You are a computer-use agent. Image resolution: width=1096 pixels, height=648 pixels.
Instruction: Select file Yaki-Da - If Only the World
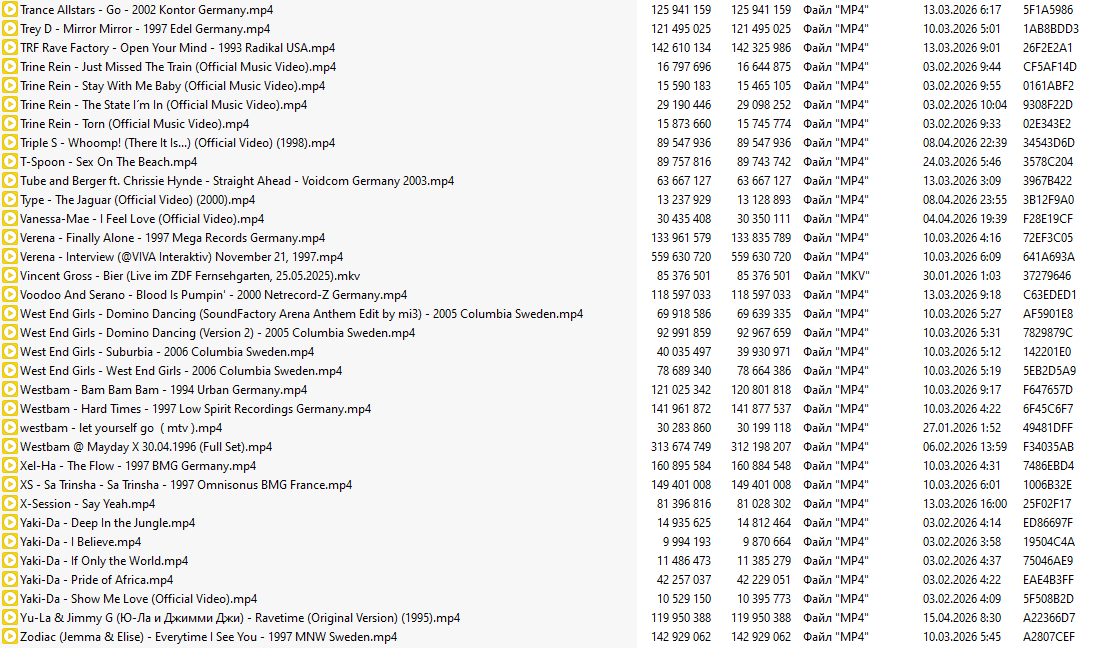(104, 561)
